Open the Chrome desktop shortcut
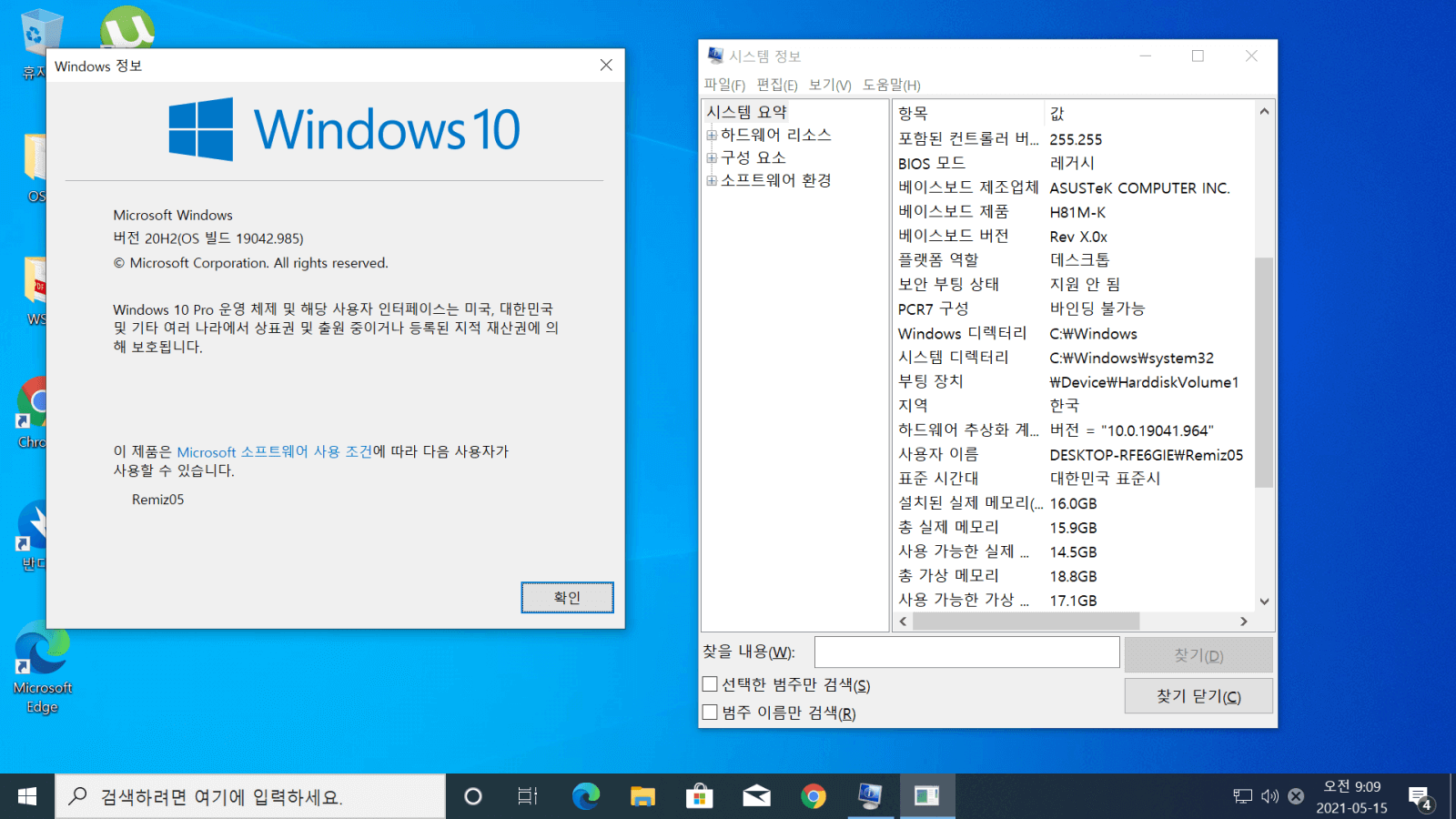This screenshot has height=819, width=1456. (33, 412)
